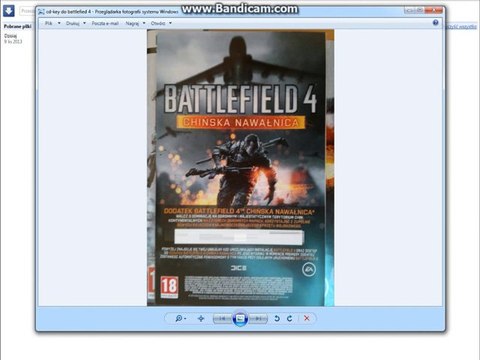Image resolution: width=480 pixels, height=360 pixels.
Task: Click the downloads arrow icon in the background window
Action: coord(8,11)
